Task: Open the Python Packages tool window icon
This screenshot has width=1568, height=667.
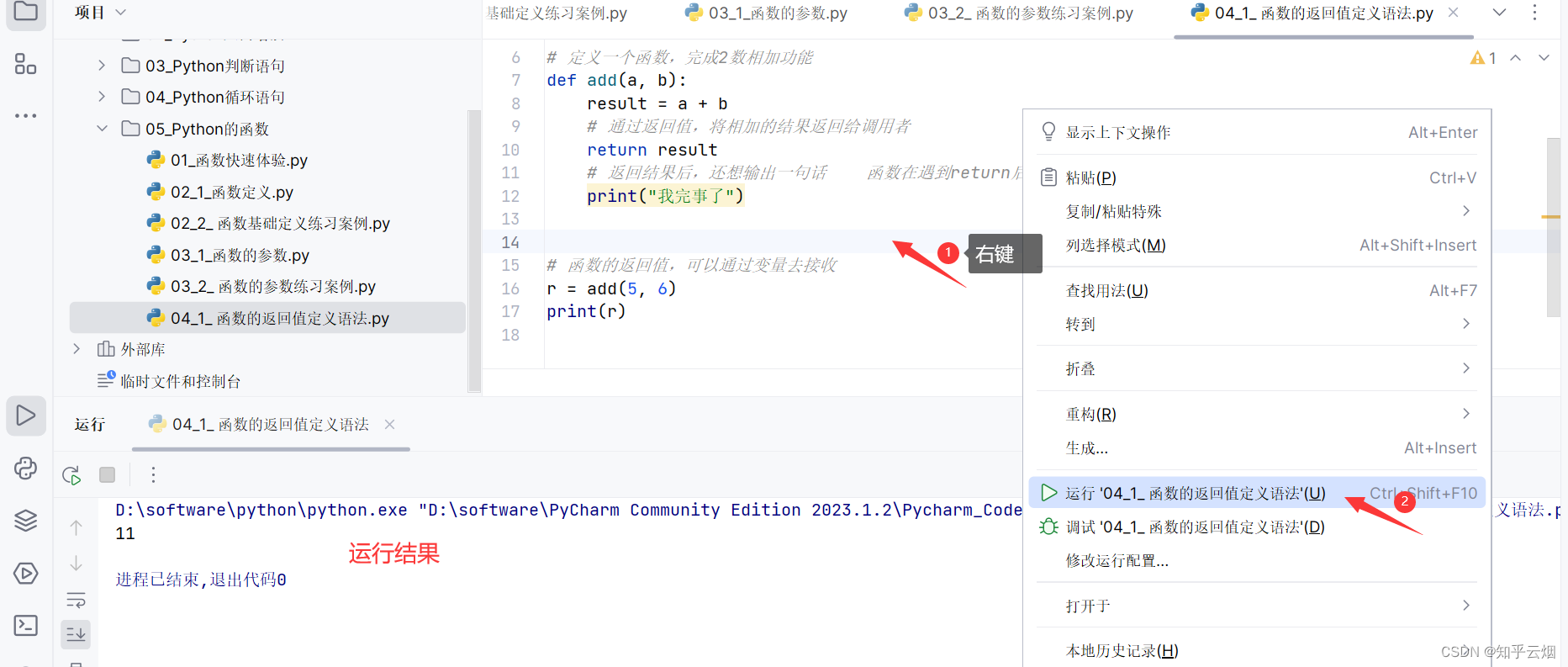Action: click(26, 468)
